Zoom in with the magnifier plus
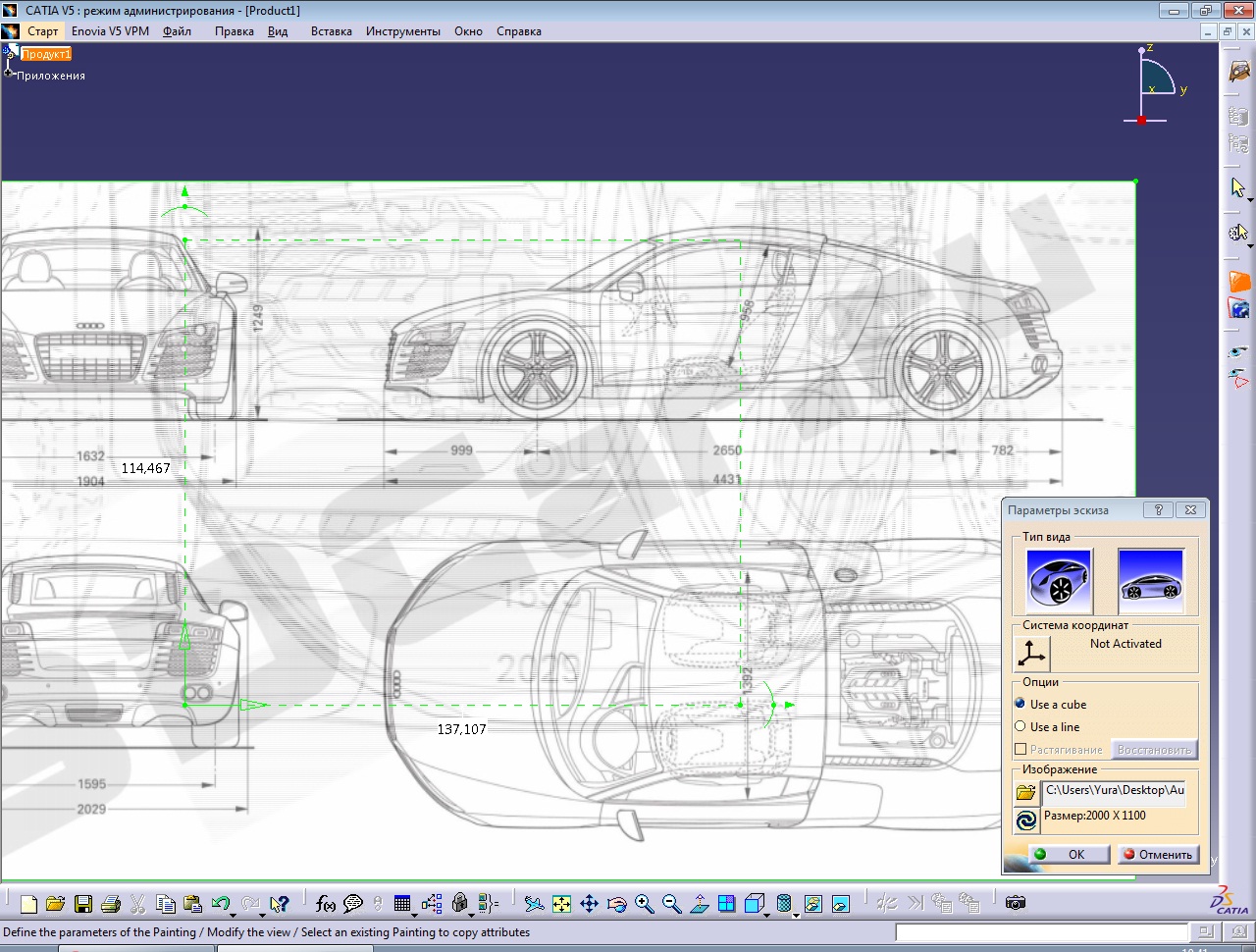This screenshot has height=952, width=1256. tap(644, 904)
